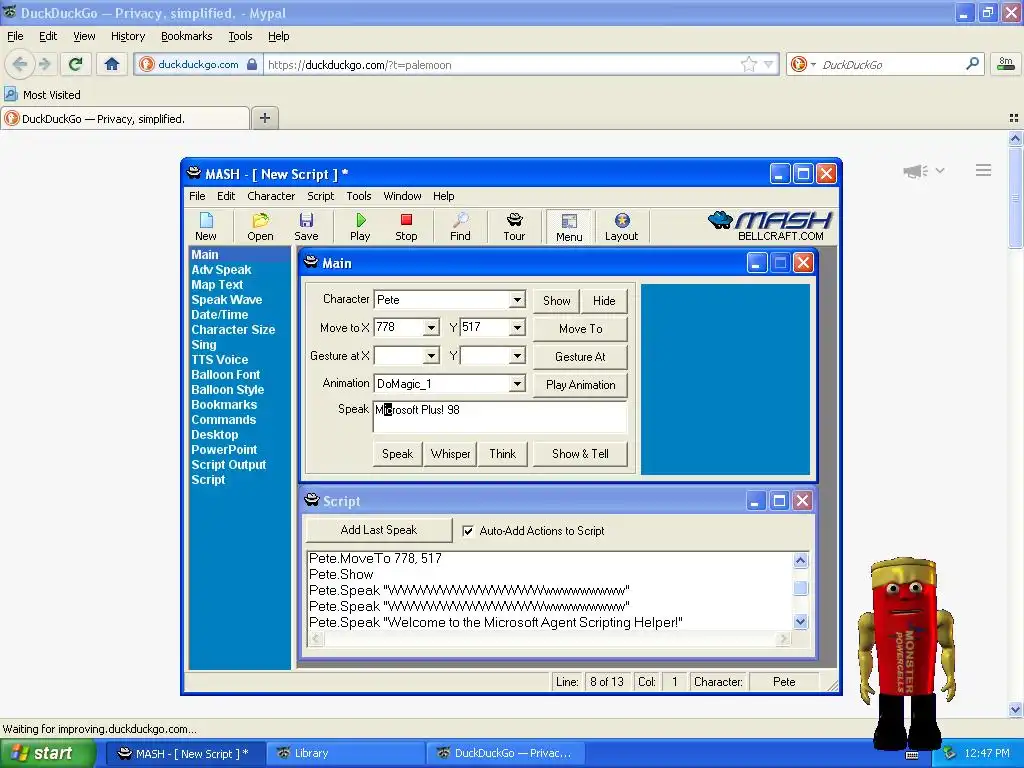Image resolution: width=1024 pixels, height=768 pixels.
Task: Click the search magnifier in DuckDuckGo search box
Action: click(972, 64)
